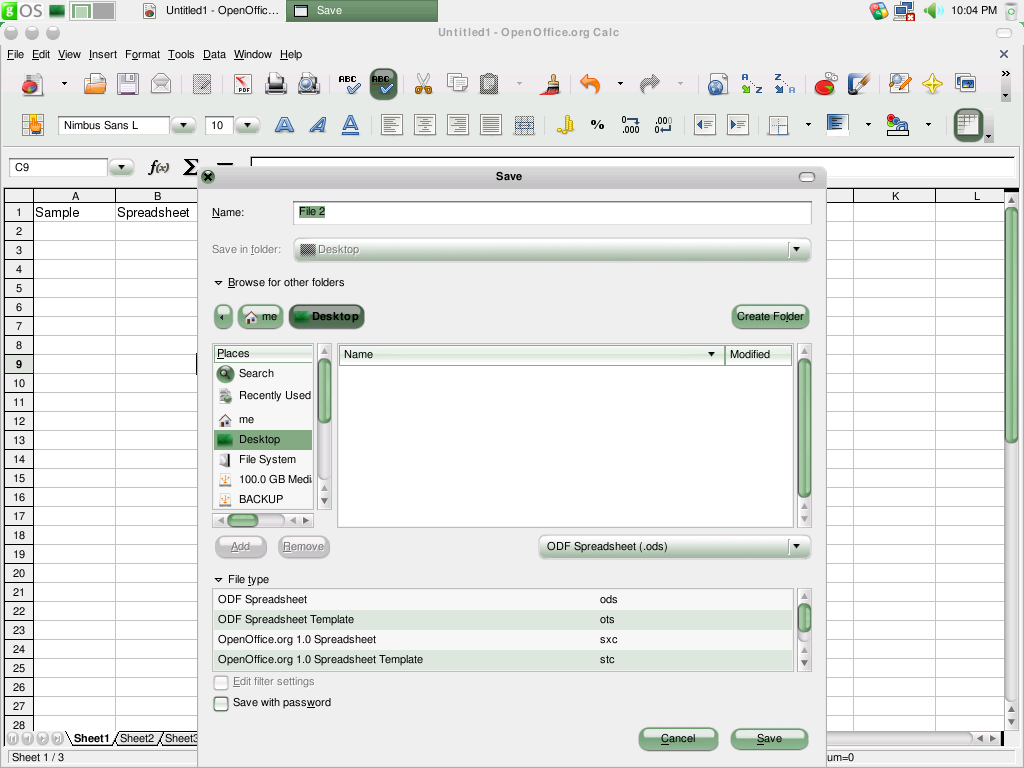This screenshot has height=768, width=1024.
Task: Switch to the Sheet2 tab
Action: tap(137, 738)
